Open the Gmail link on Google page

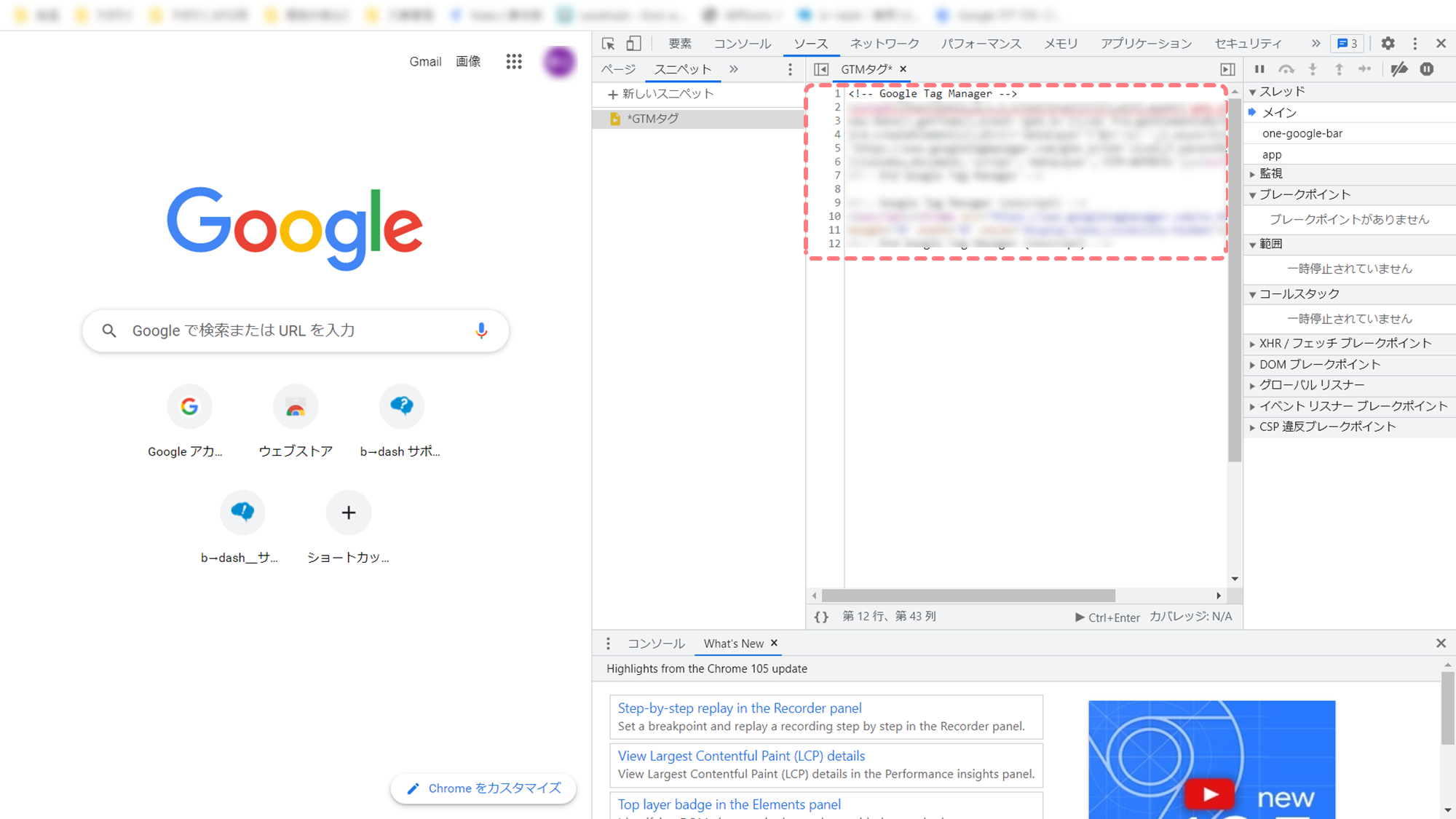point(425,62)
